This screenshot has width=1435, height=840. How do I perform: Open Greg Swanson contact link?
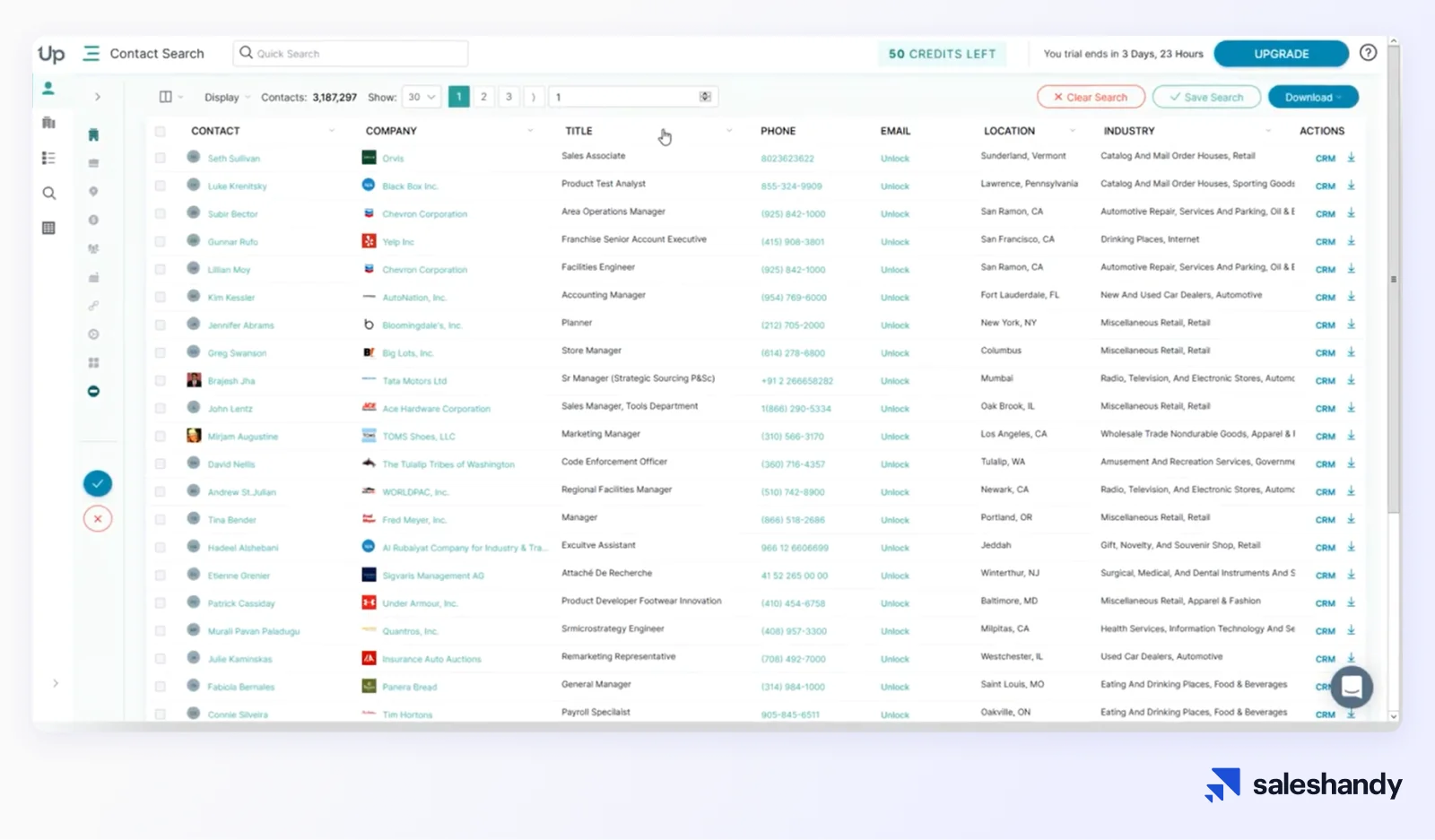coord(237,353)
